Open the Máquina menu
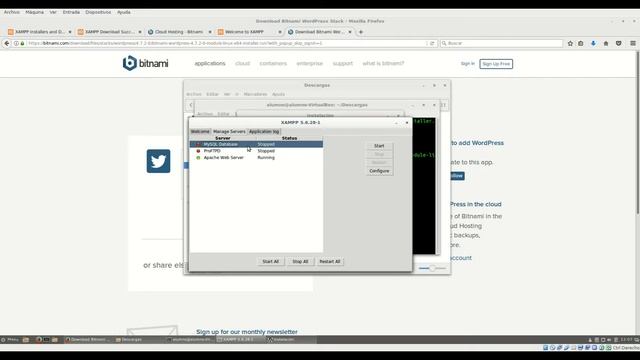Viewport: 640px width, 360px height. [x=34, y=12]
